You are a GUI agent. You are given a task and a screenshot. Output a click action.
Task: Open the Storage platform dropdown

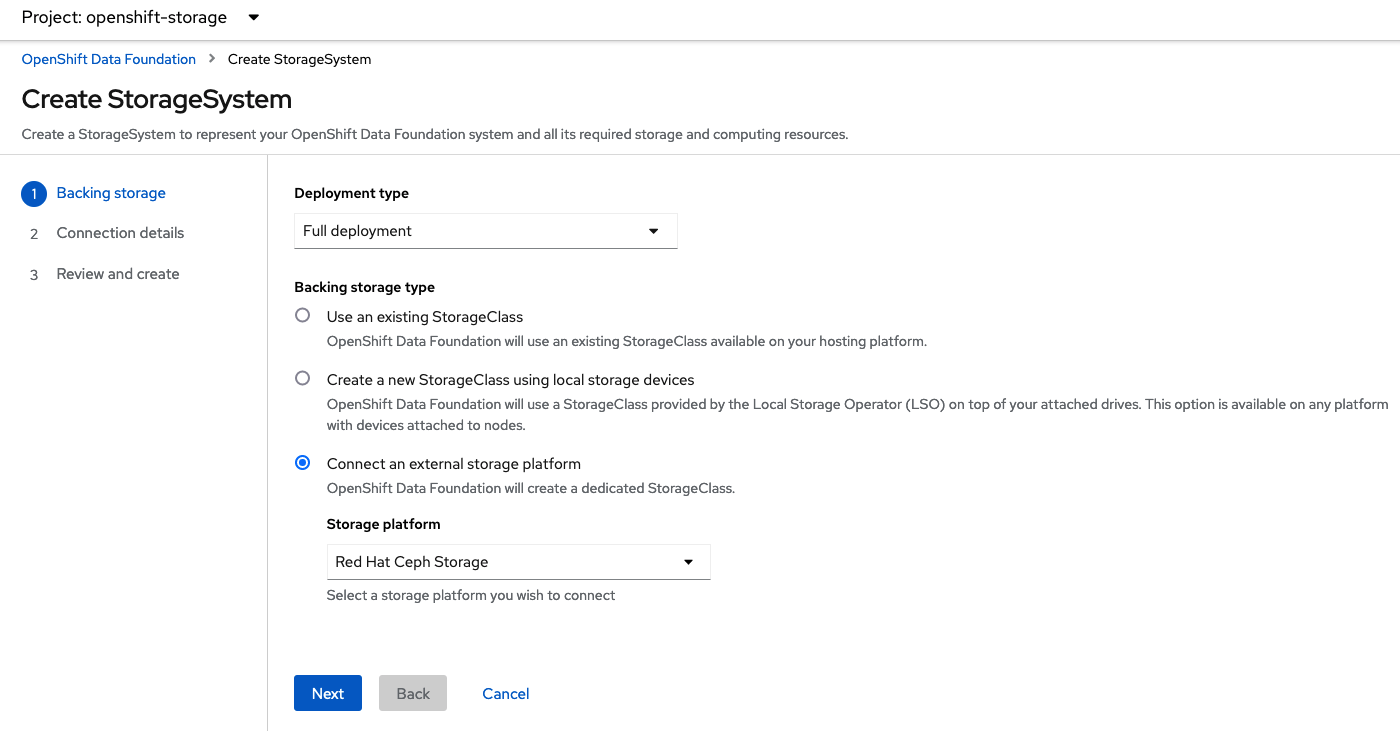(518, 562)
